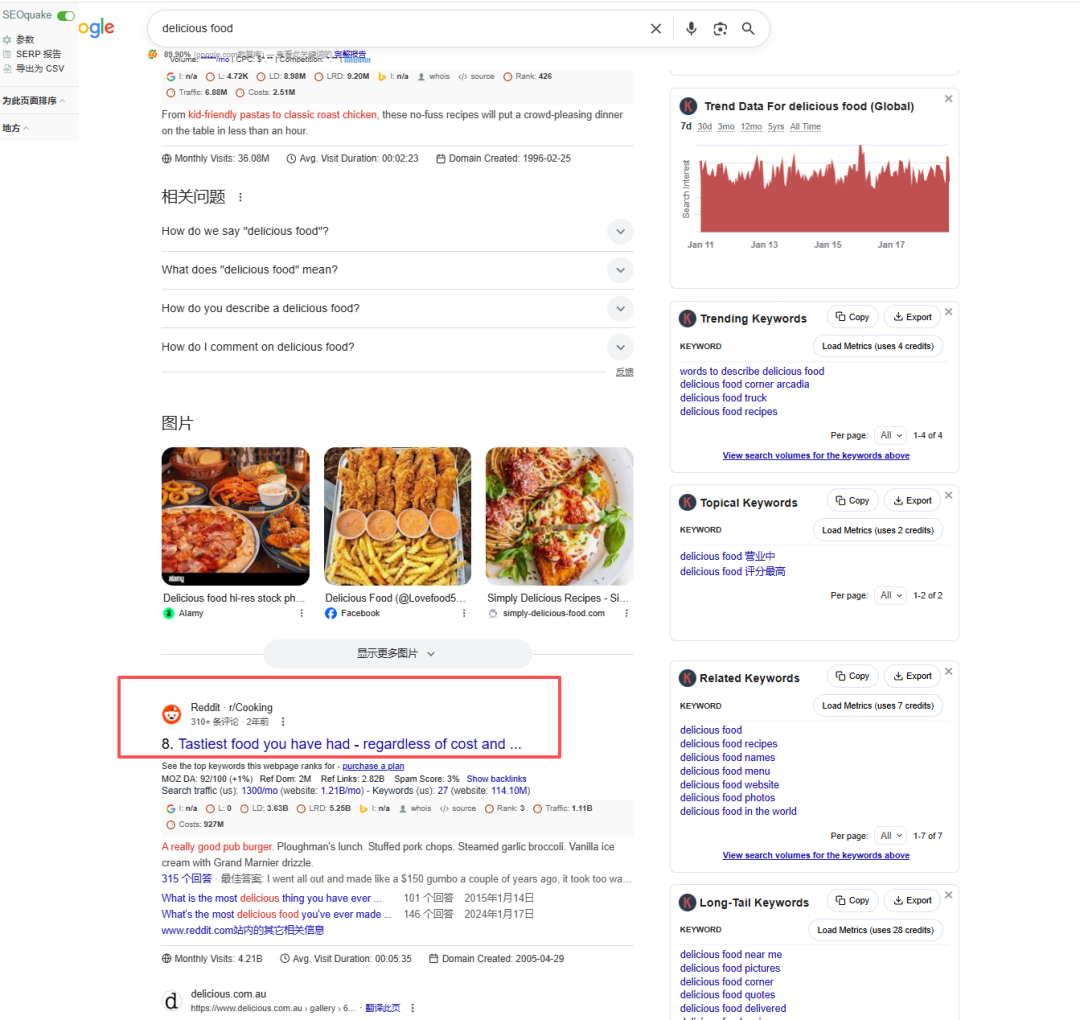The image size is (1080, 1020).
Task: Switch trend data to All Time
Action: tap(805, 127)
